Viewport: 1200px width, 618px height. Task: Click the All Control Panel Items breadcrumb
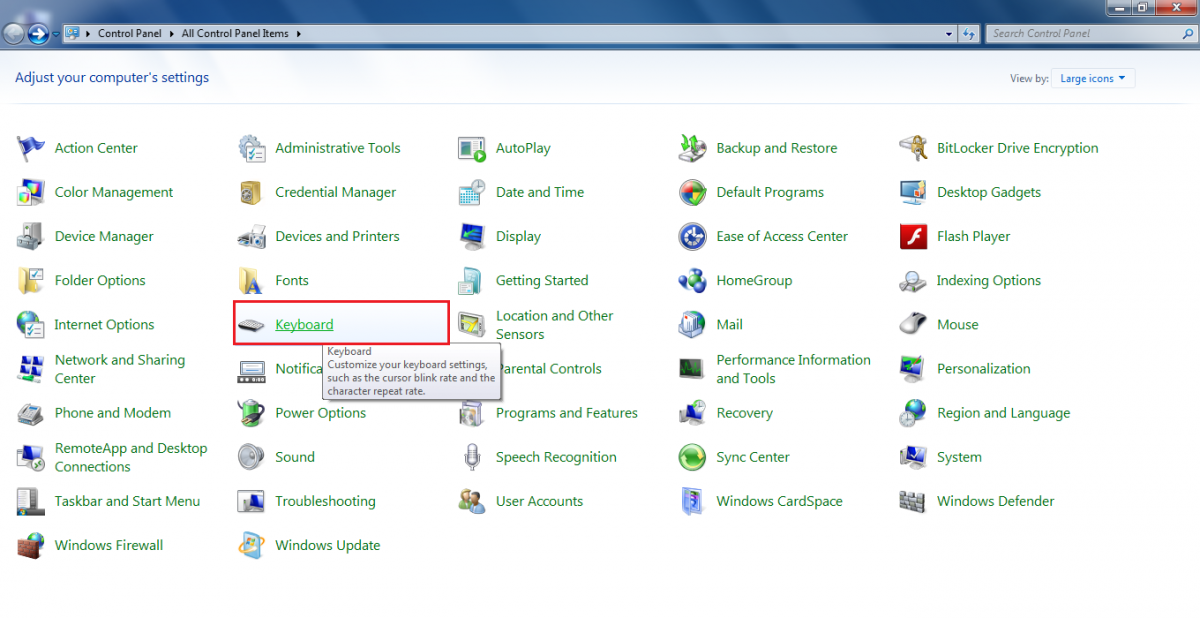click(x=235, y=34)
